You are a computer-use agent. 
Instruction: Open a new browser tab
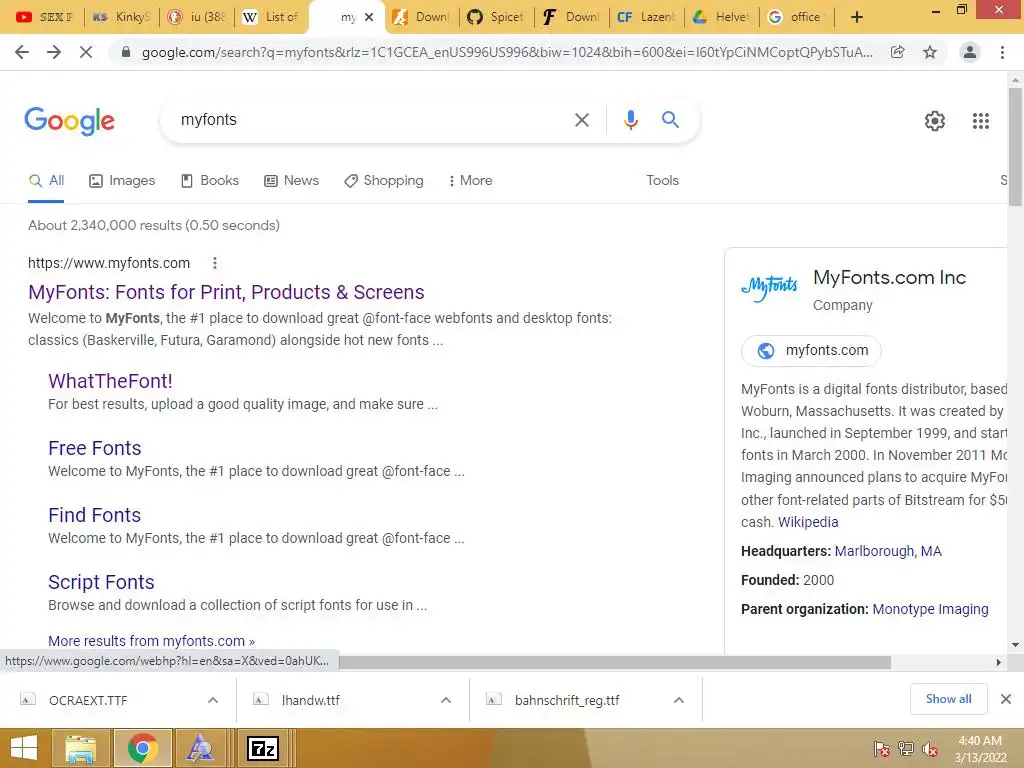tap(857, 17)
